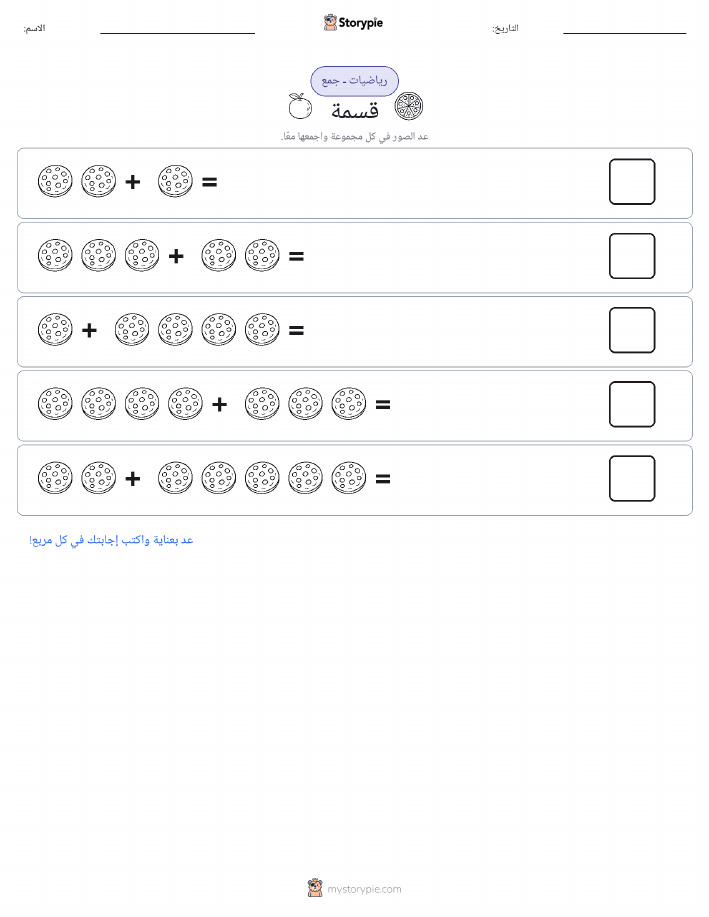Click the apple icon beside the title
709x917 pixels.
tap(300, 106)
